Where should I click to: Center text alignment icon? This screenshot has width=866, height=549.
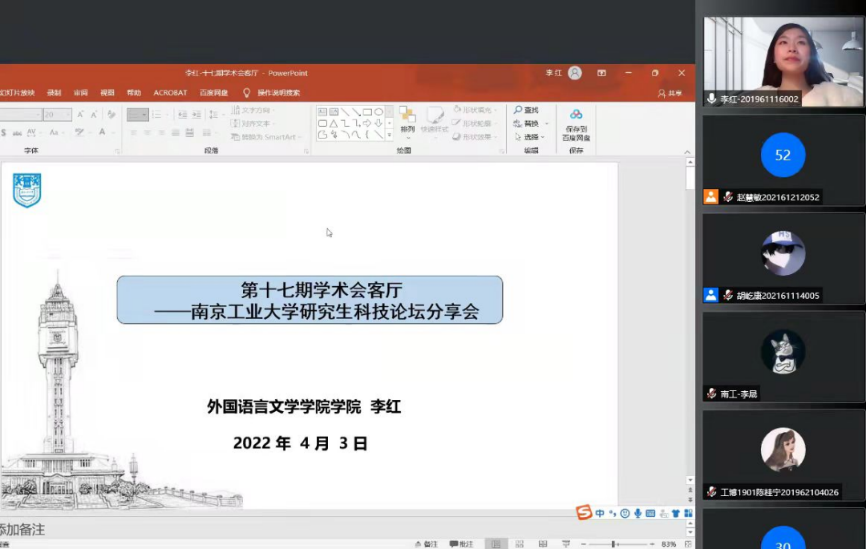pos(147,133)
